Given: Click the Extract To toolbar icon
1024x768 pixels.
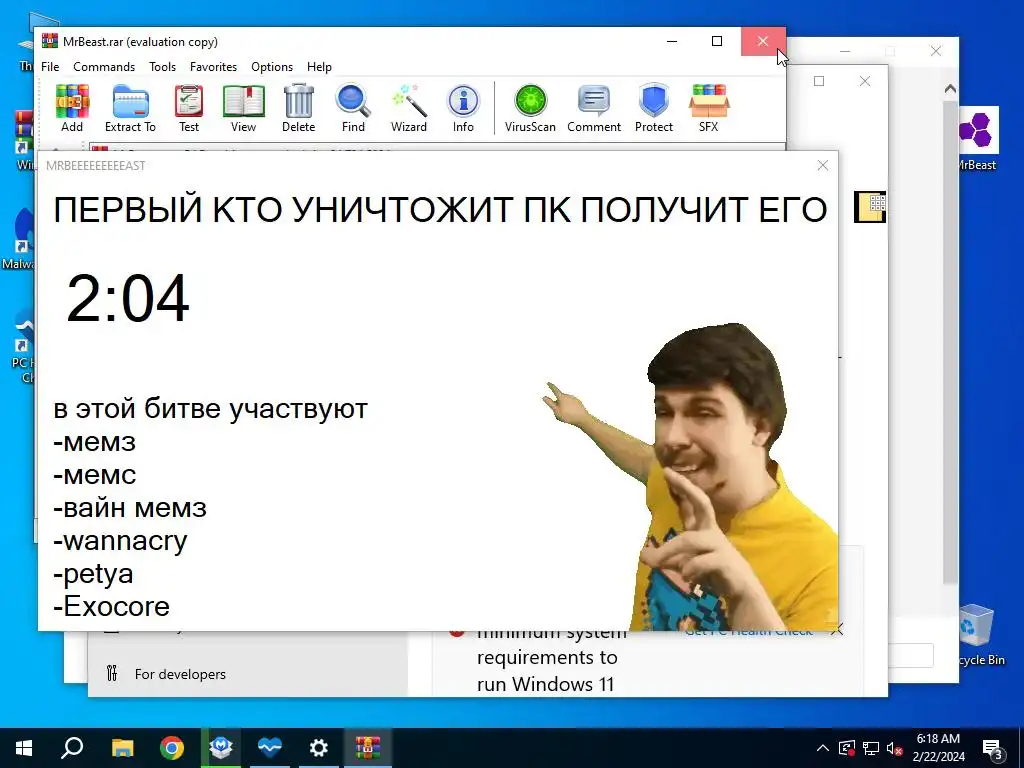Looking at the screenshot, I should 130,108.
